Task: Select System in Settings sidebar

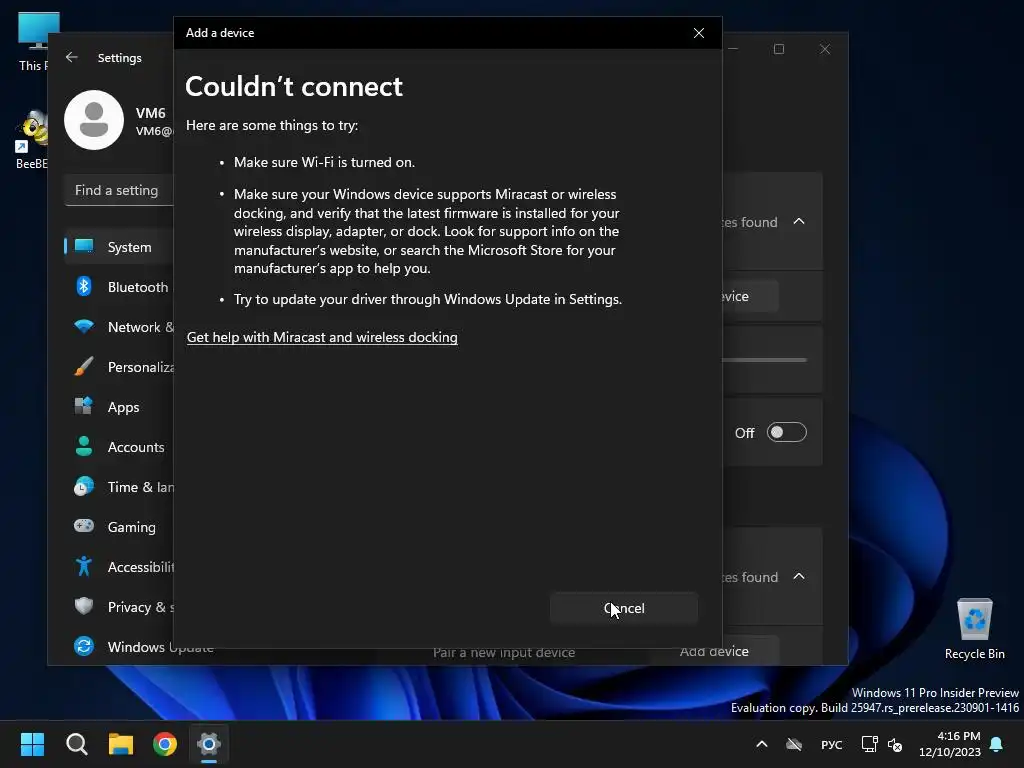Action: click(120, 247)
